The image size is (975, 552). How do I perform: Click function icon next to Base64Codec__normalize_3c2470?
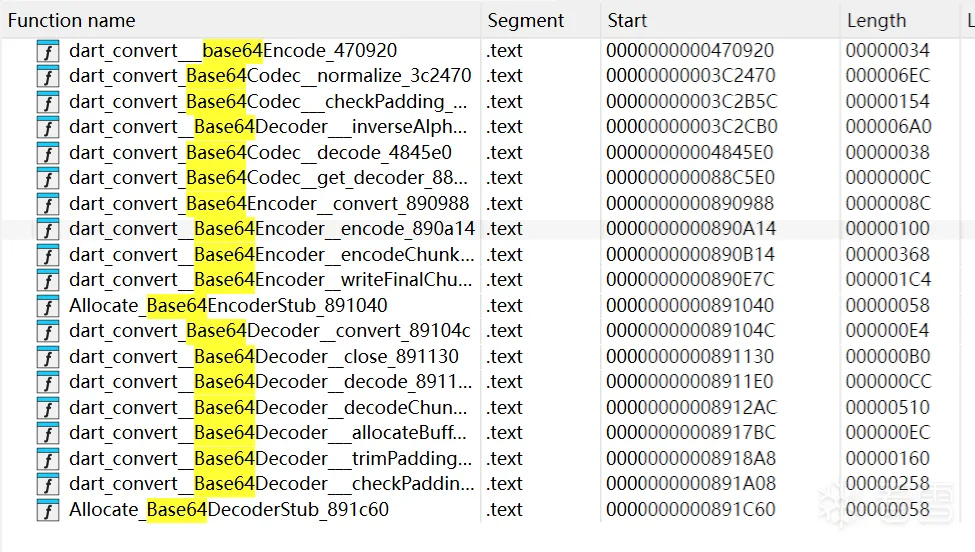[x=48, y=76]
